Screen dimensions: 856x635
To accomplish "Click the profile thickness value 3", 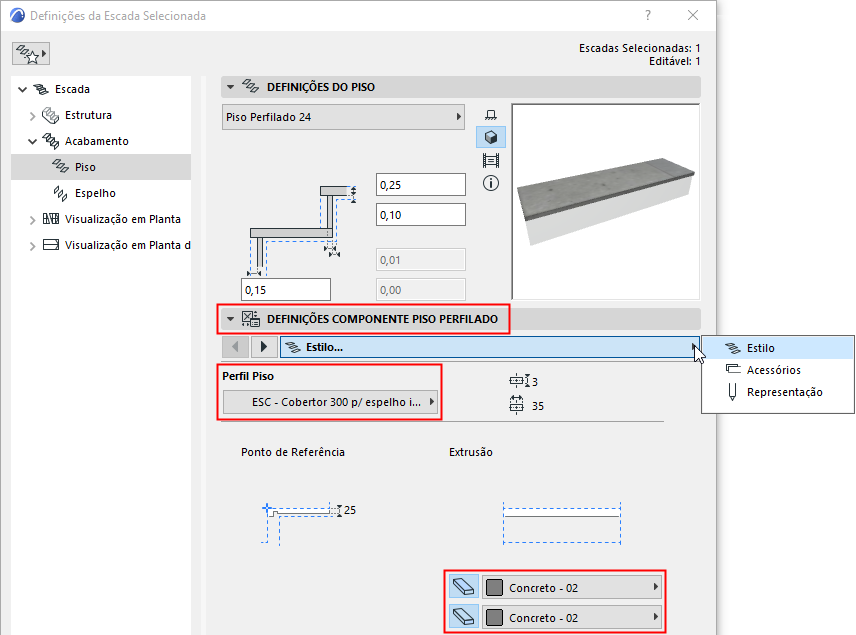I will pyautogui.click(x=535, y=381).
